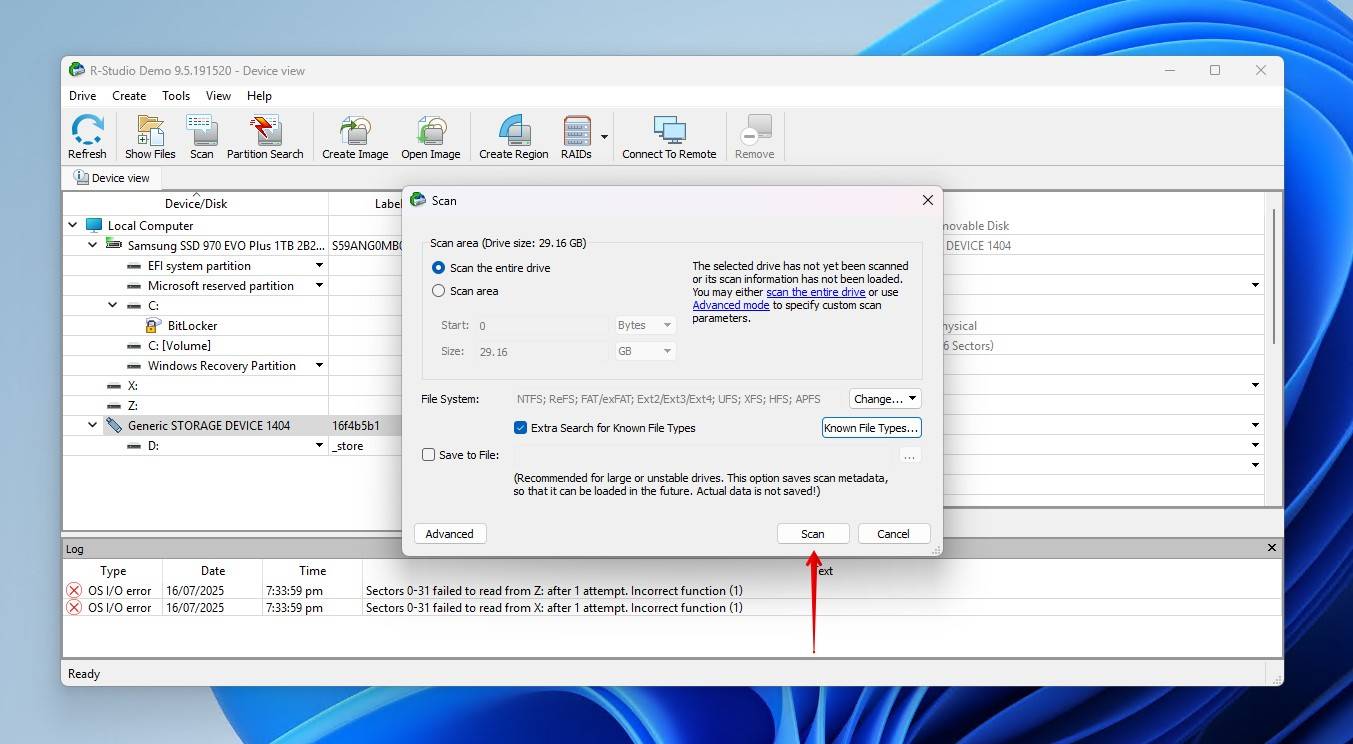The width and height of the screenshot is (1353, 744).
Task: Start Partition Search from the toolbar
Action: 265,137
